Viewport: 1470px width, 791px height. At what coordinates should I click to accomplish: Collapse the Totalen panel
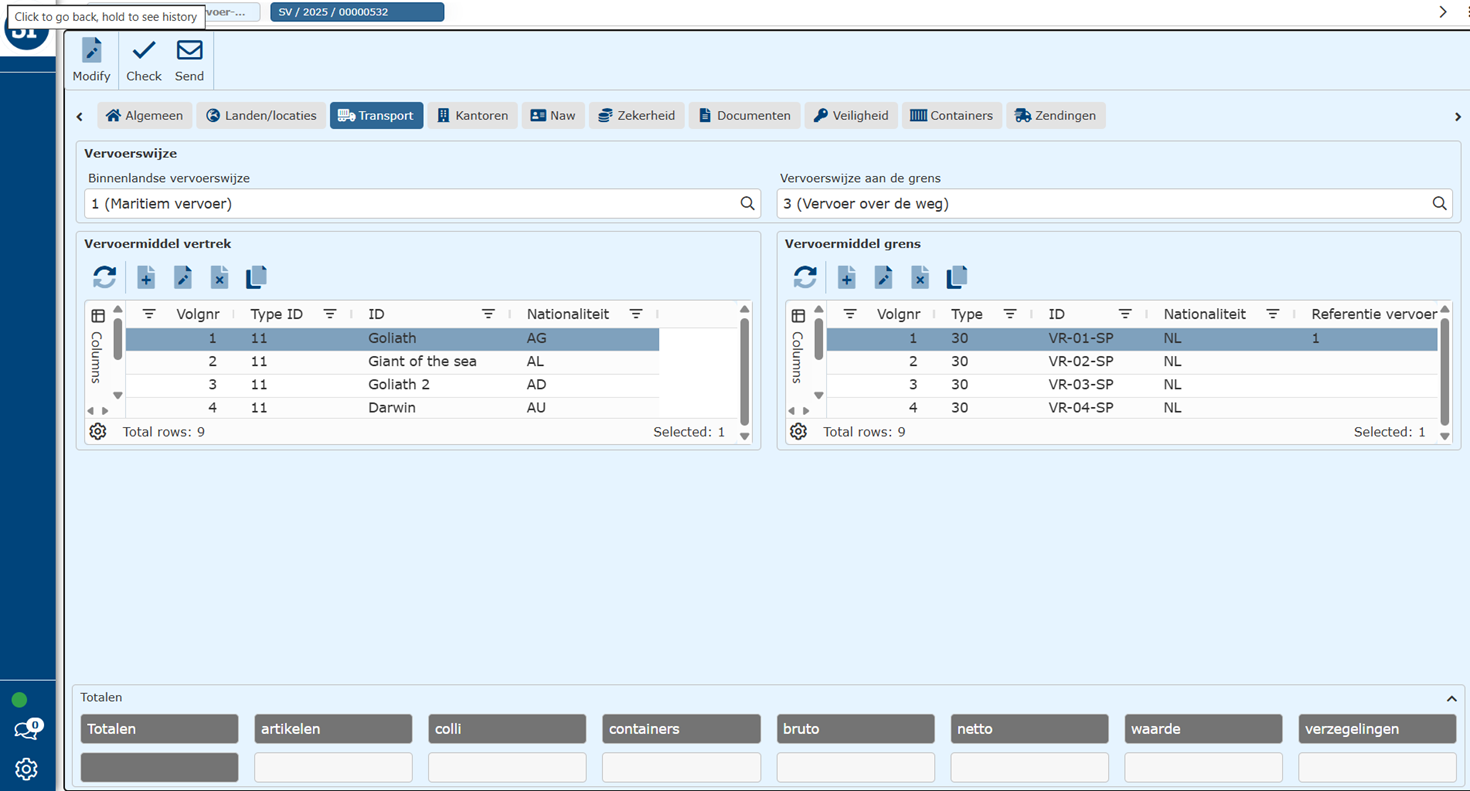pos(1451,698)
